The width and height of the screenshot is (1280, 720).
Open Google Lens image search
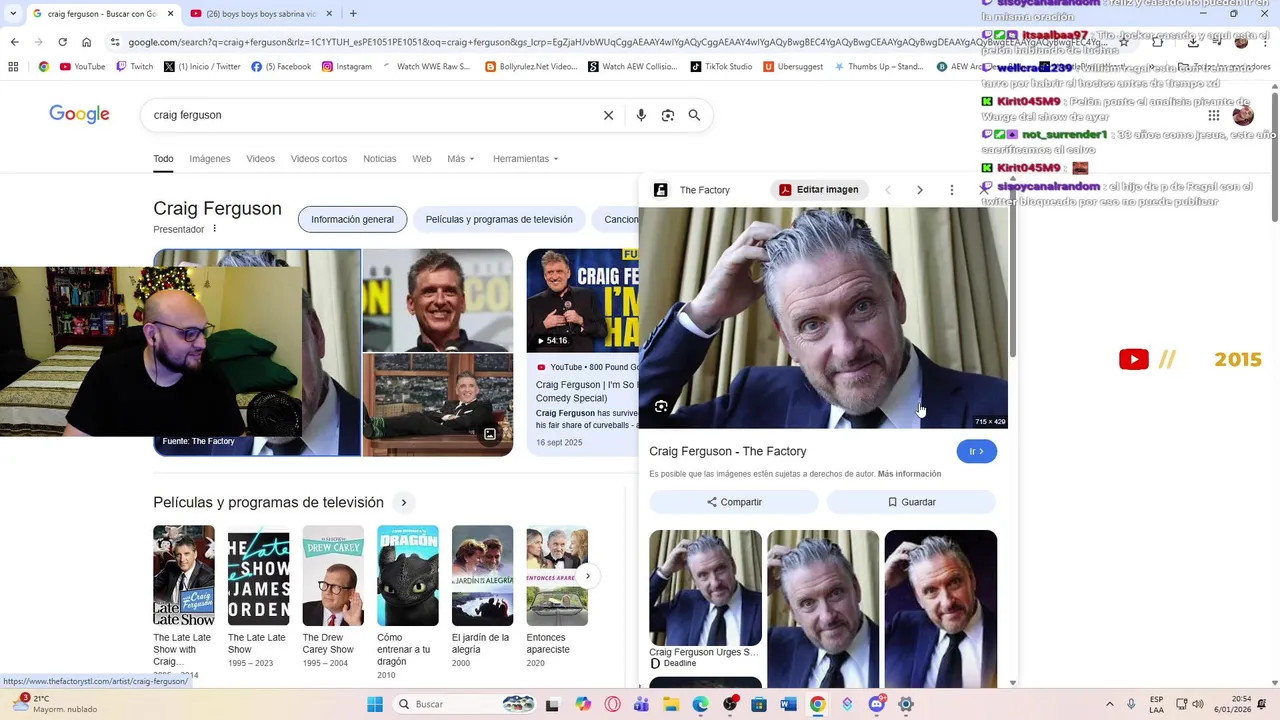(668, 115)
